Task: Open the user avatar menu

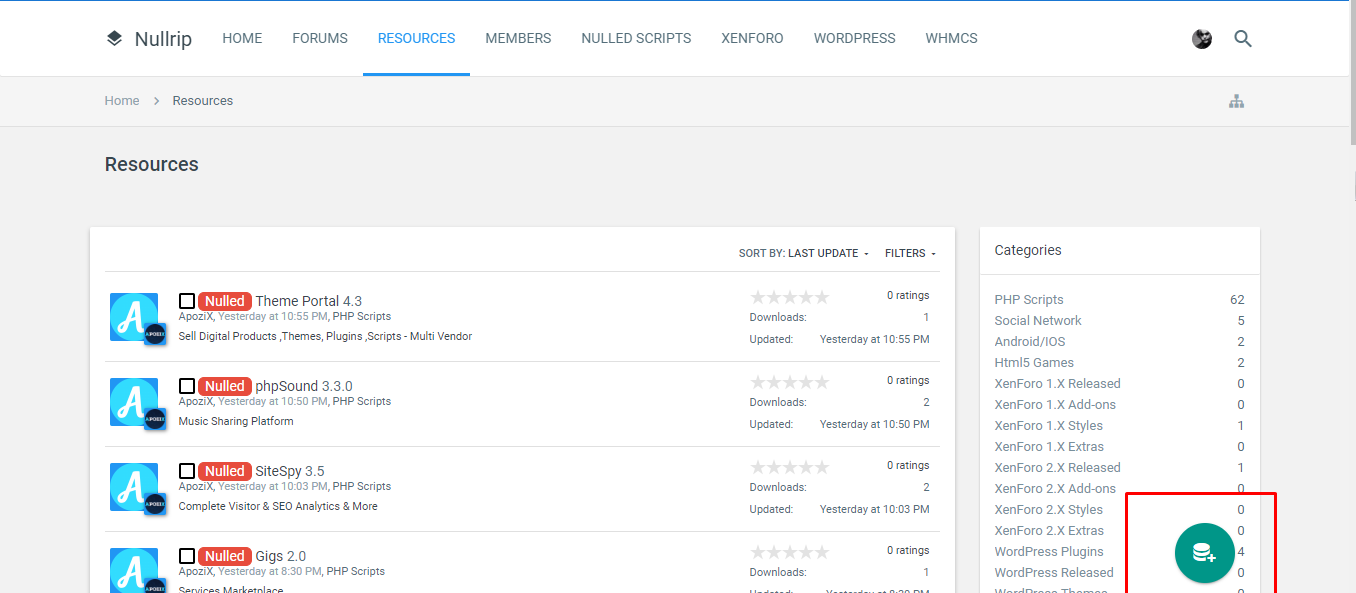Action: click(1202, 39)
